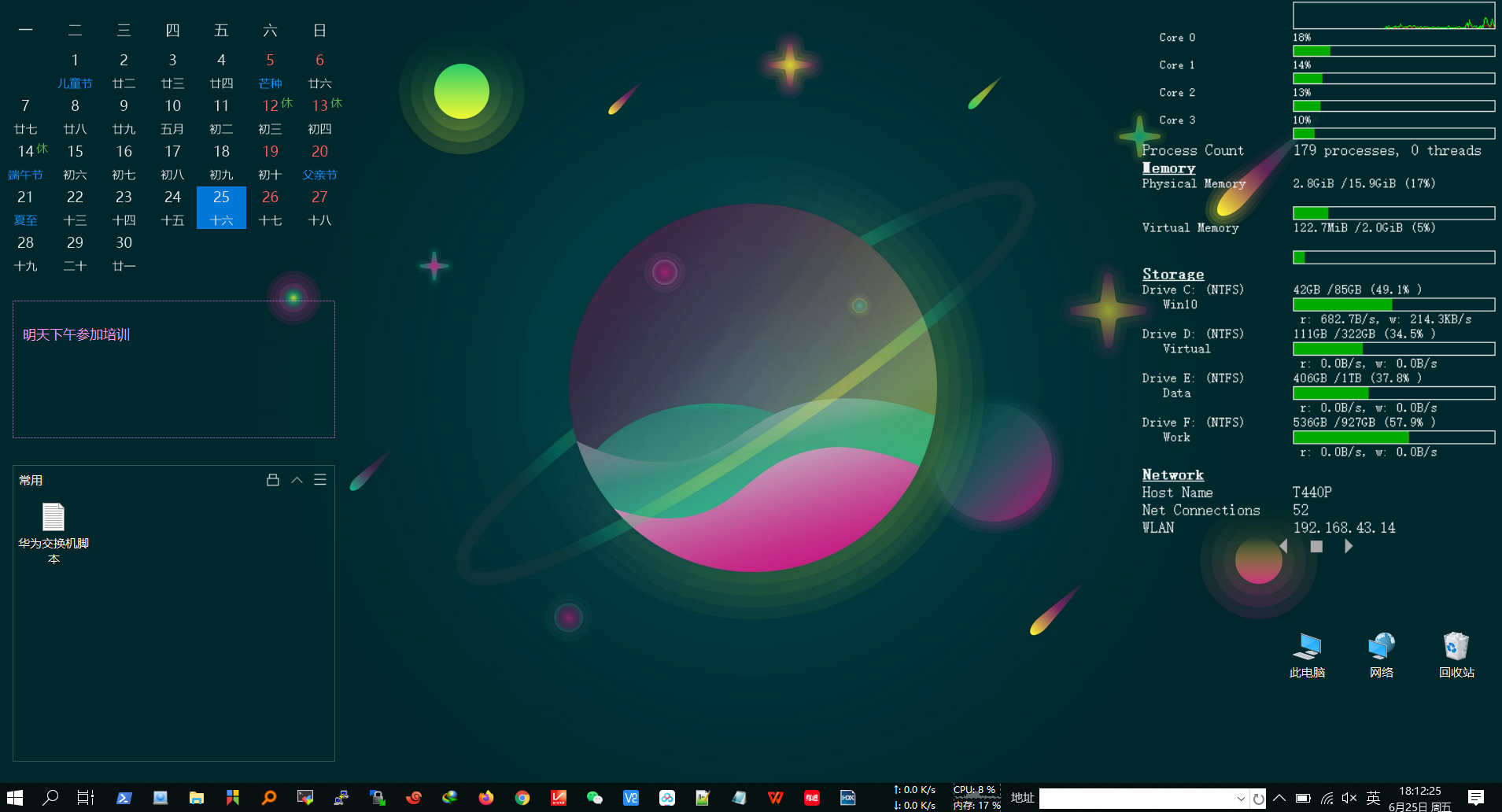Open PowerShell from the taskbar
Viewport: 1502px width, 812px height.
pyautogui.click(x=124, y=798)
